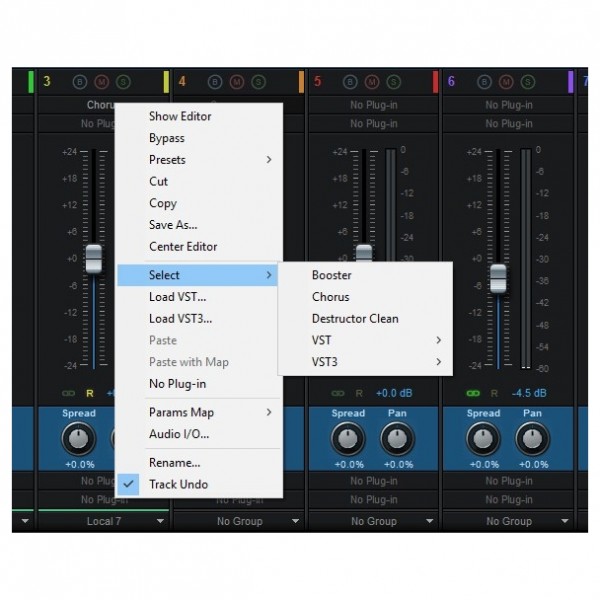Viewport: 600px width, 600px height.
Task: Open No Group dropdown on track 4
Action: click(239, 521)
